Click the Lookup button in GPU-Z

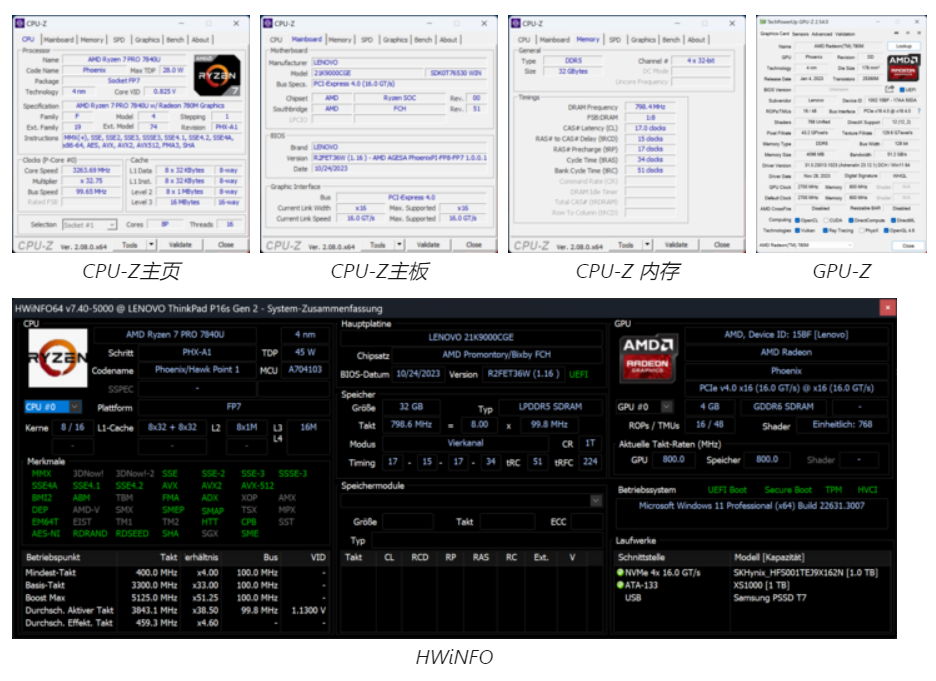point(904,46)
